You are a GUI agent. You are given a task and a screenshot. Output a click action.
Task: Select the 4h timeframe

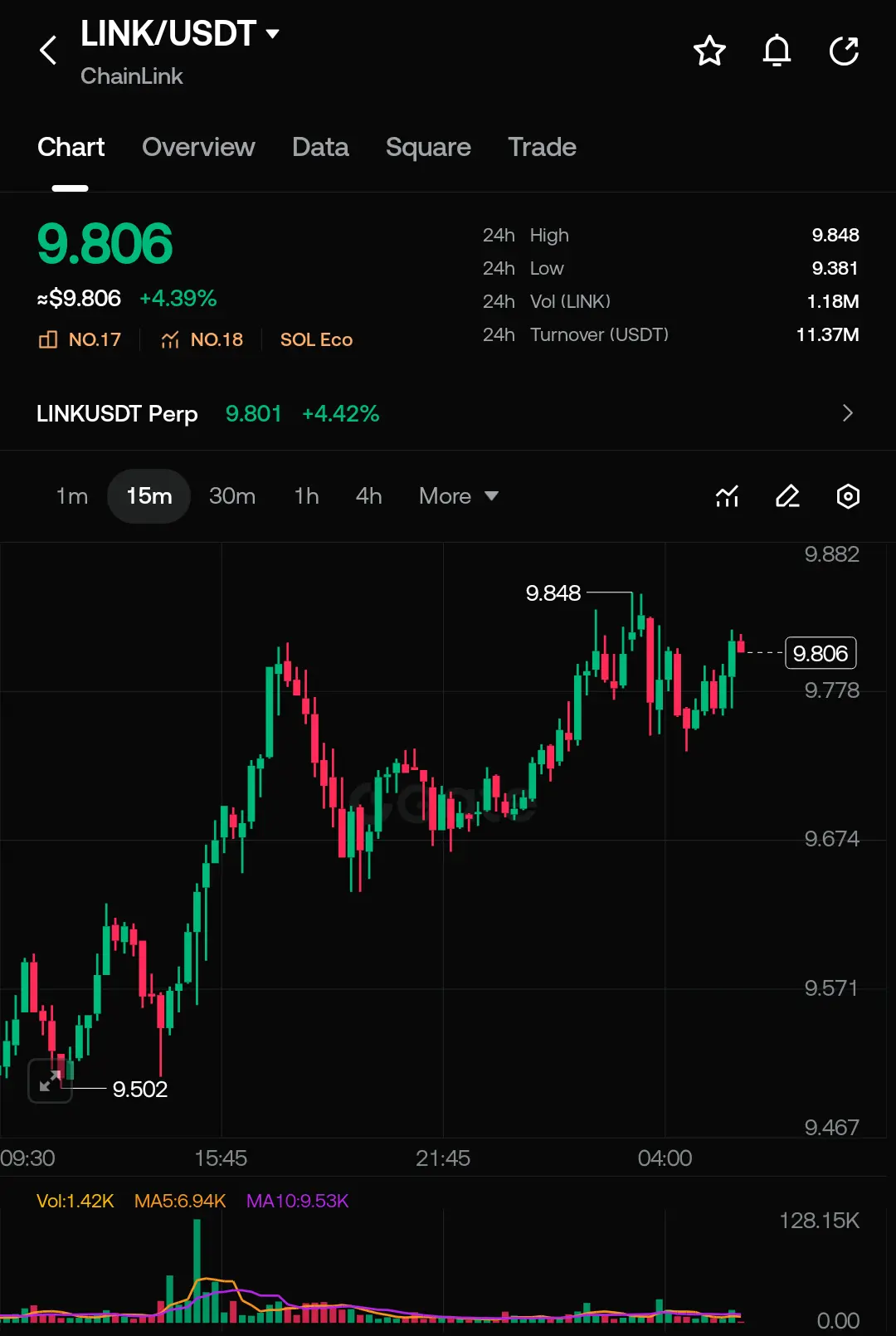click(369, 496)
